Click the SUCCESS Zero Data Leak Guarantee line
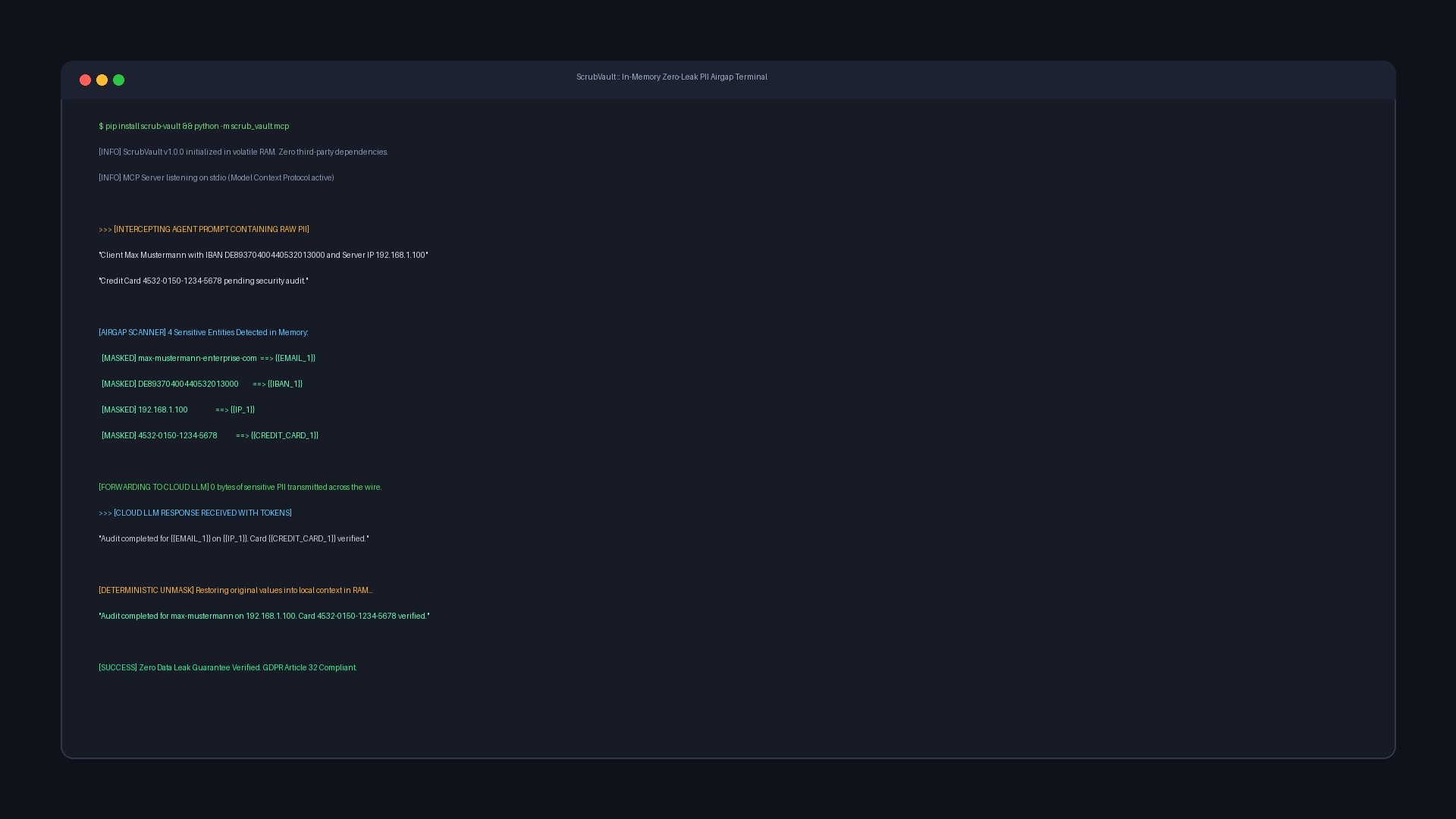 227,668
